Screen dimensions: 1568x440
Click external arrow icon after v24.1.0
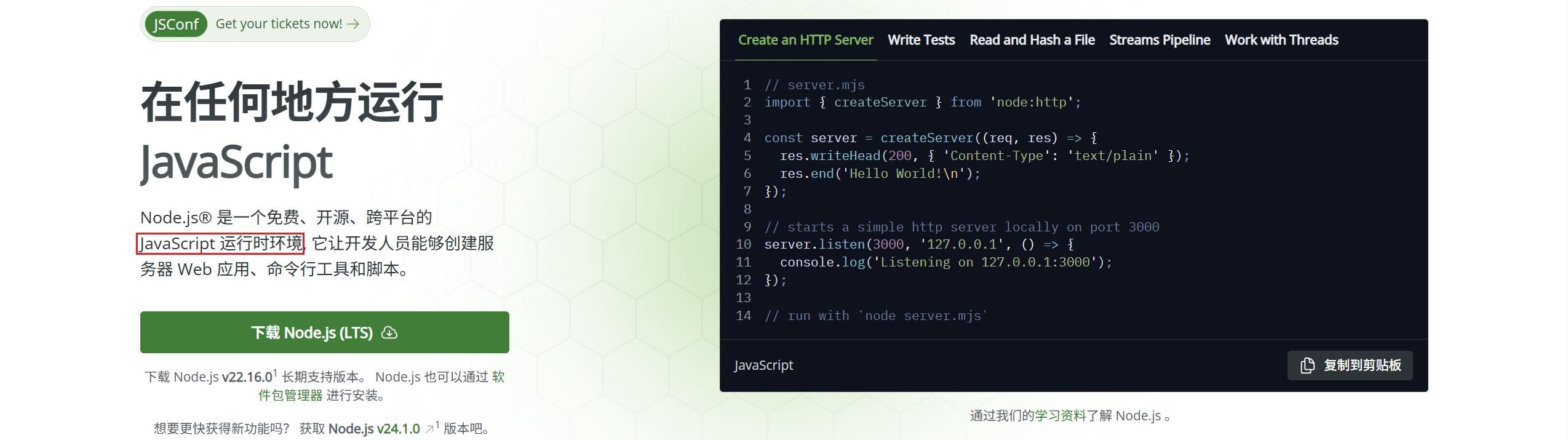(429, 428)
